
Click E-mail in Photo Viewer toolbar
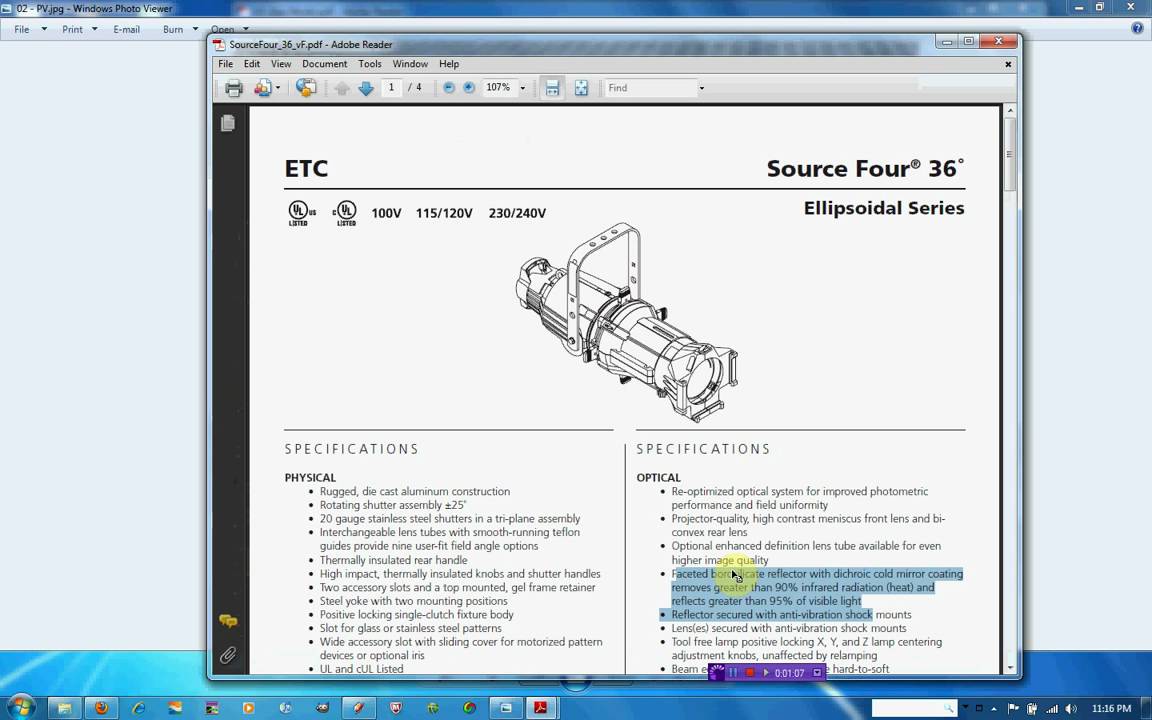point(126,29)
